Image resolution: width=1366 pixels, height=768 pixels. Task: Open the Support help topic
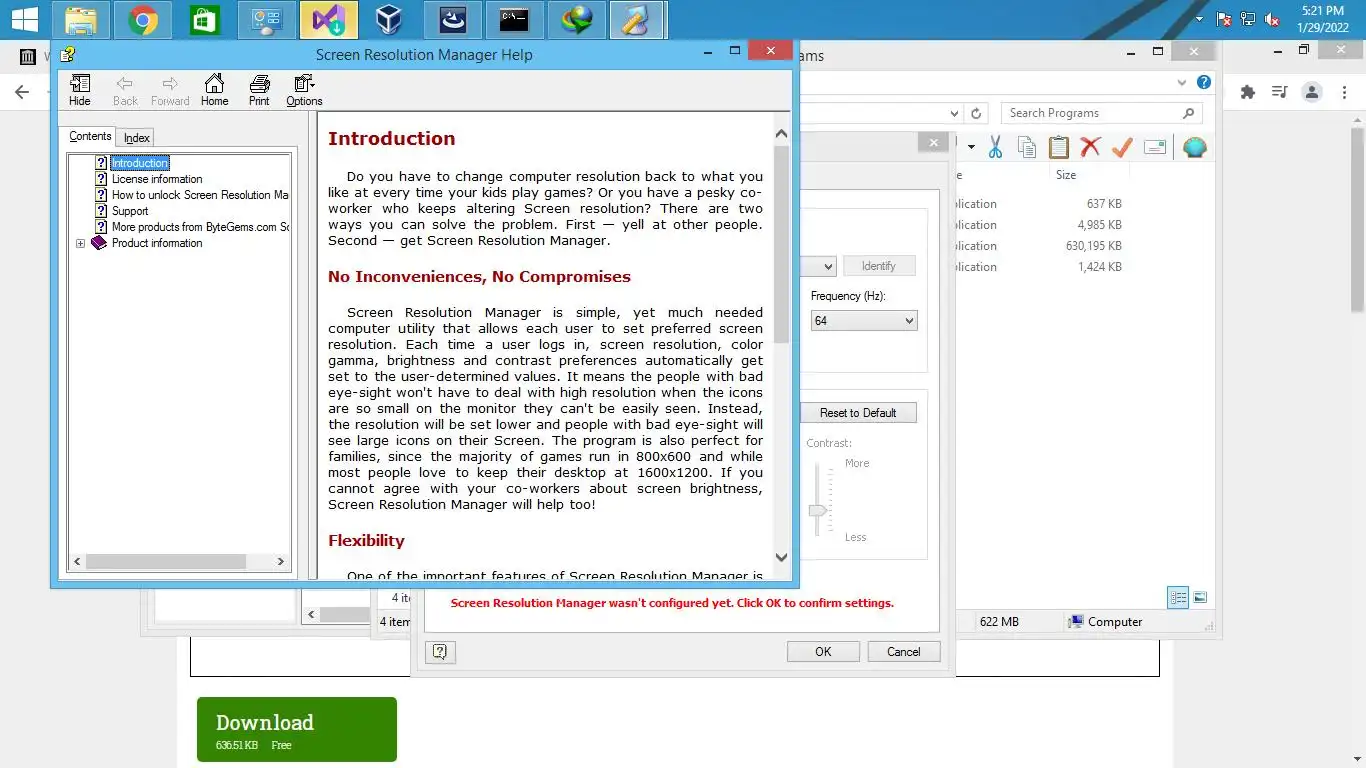pyautogui.click(x=130, y=211)
